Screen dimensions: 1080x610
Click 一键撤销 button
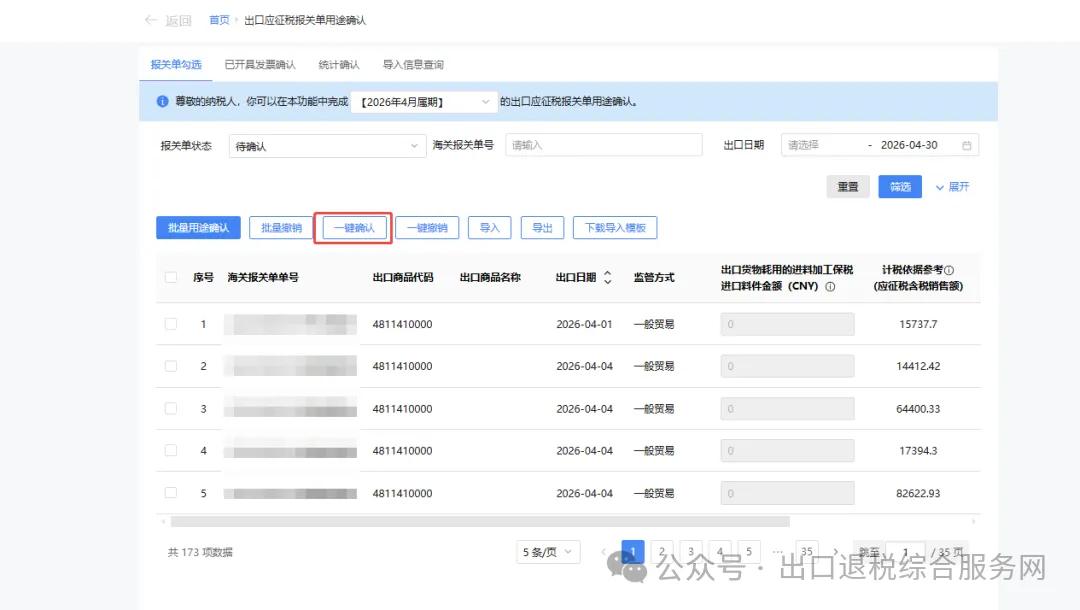pos(427,228)
